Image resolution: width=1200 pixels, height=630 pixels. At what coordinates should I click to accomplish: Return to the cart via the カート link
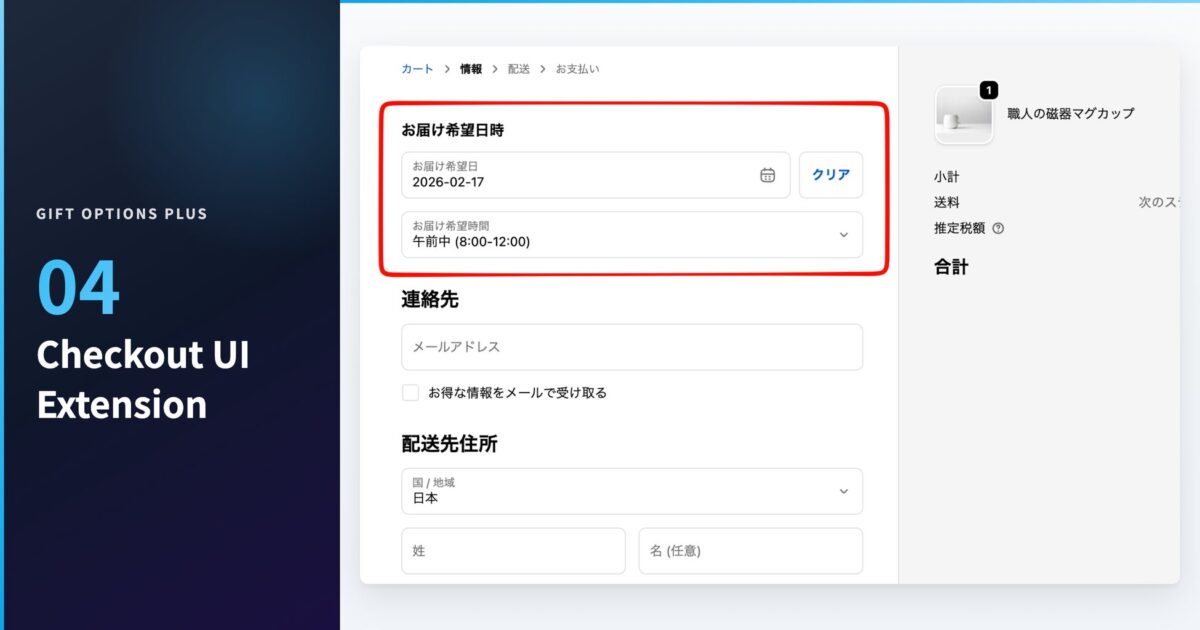click(416, 69)
